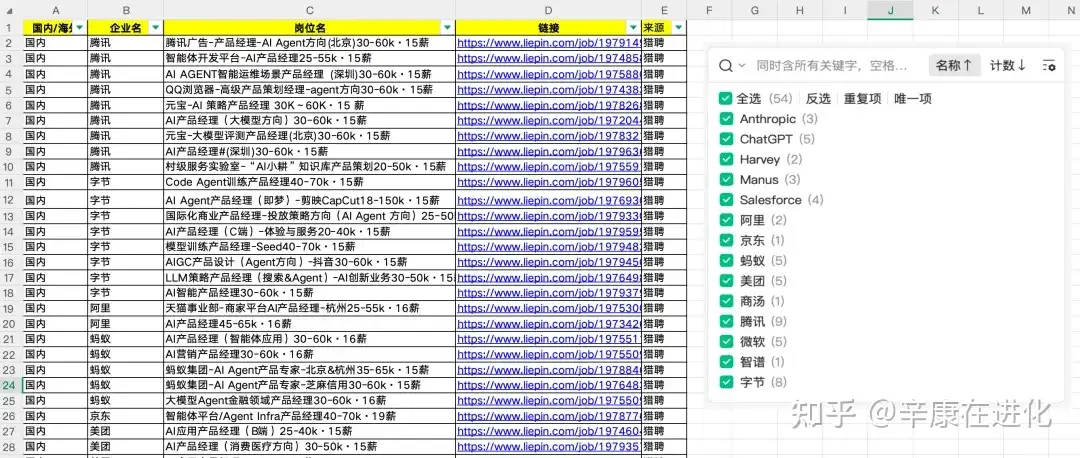Toggle the 全选 checkbox
Screen dimensions: 1080x458
725,98
